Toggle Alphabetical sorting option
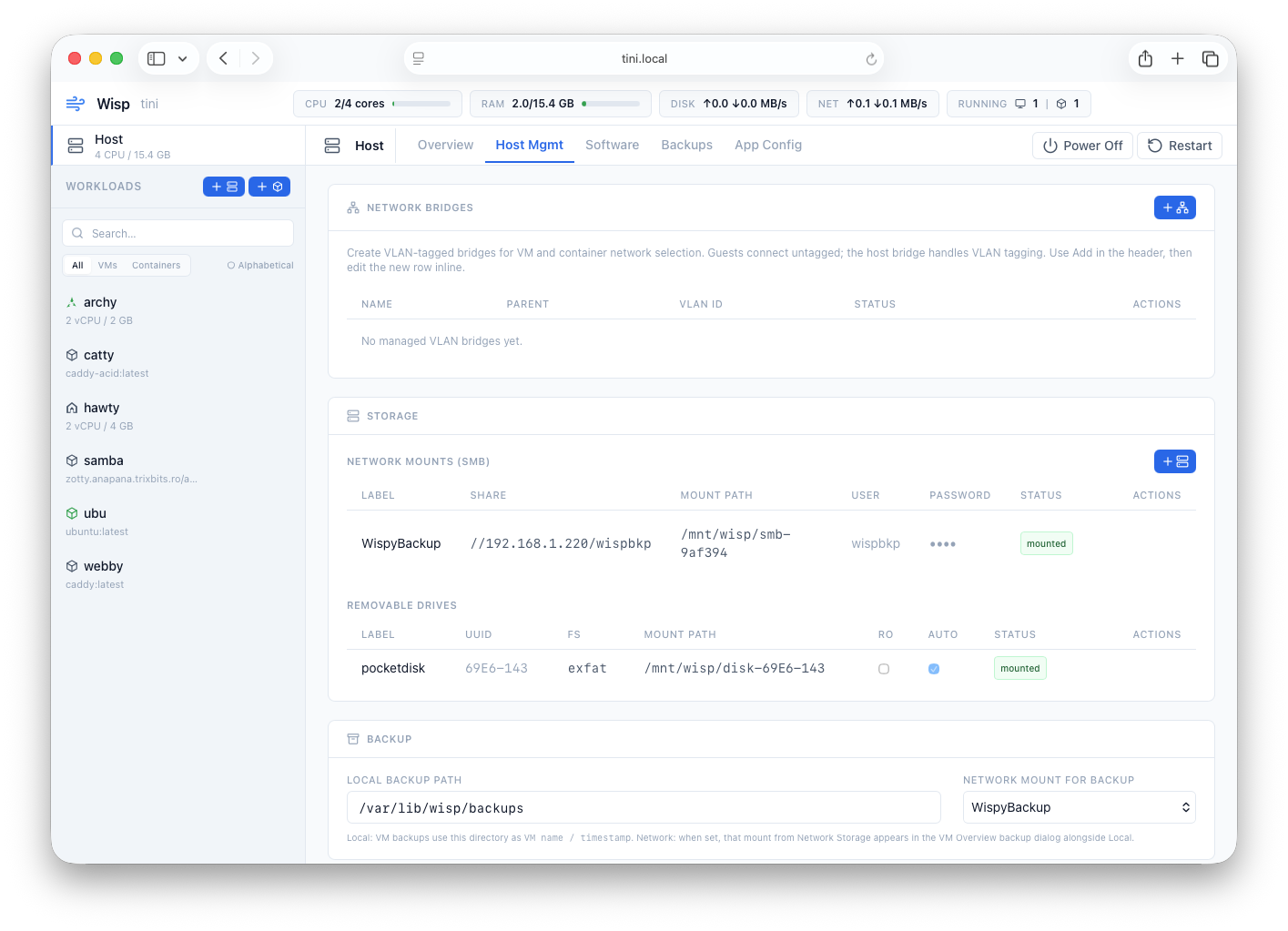 pyautogui.click(x=260, y=266)
